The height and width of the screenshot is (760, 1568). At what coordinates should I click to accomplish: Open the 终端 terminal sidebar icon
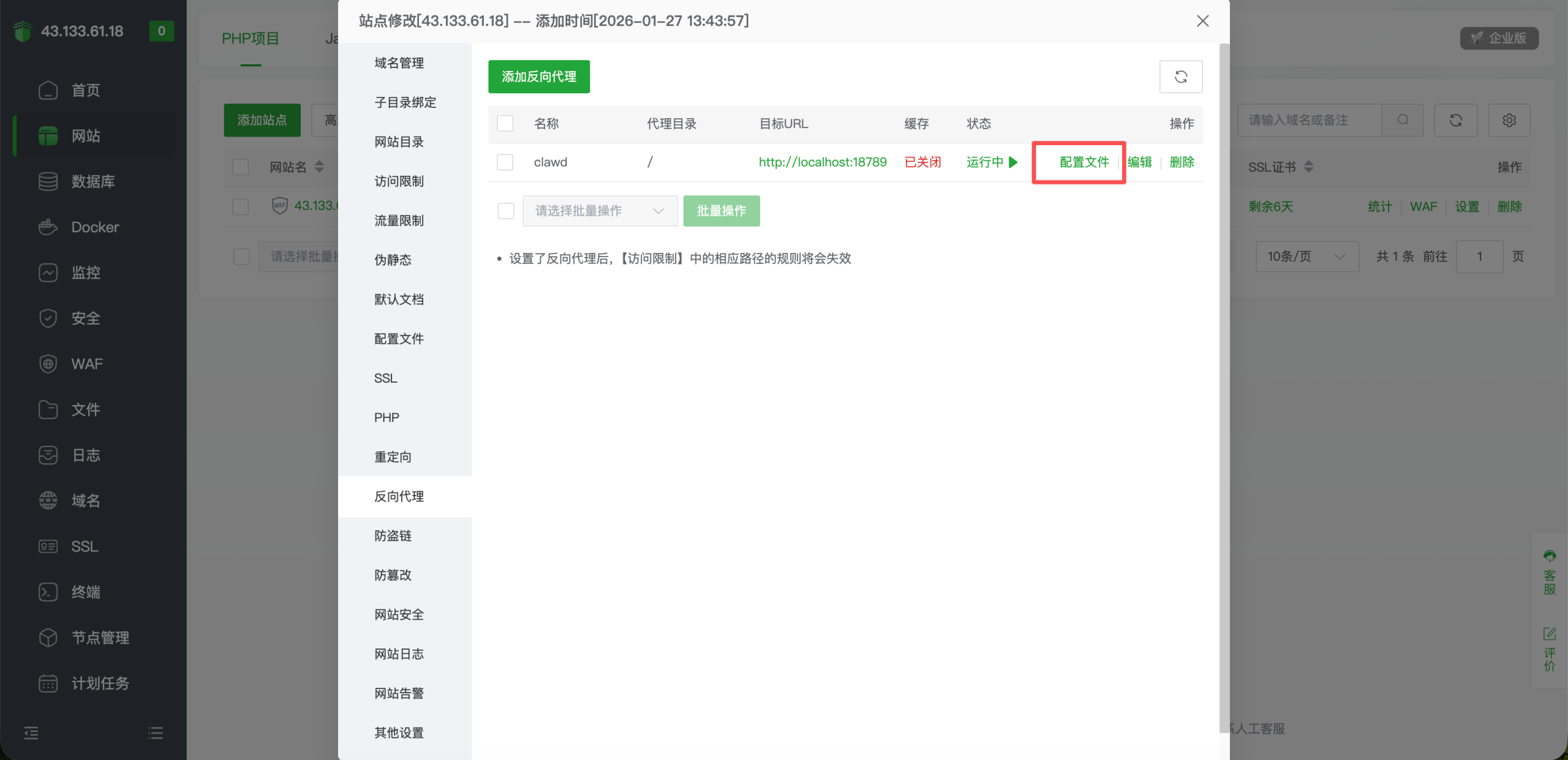pyautogui.click(x=48, y=592)
